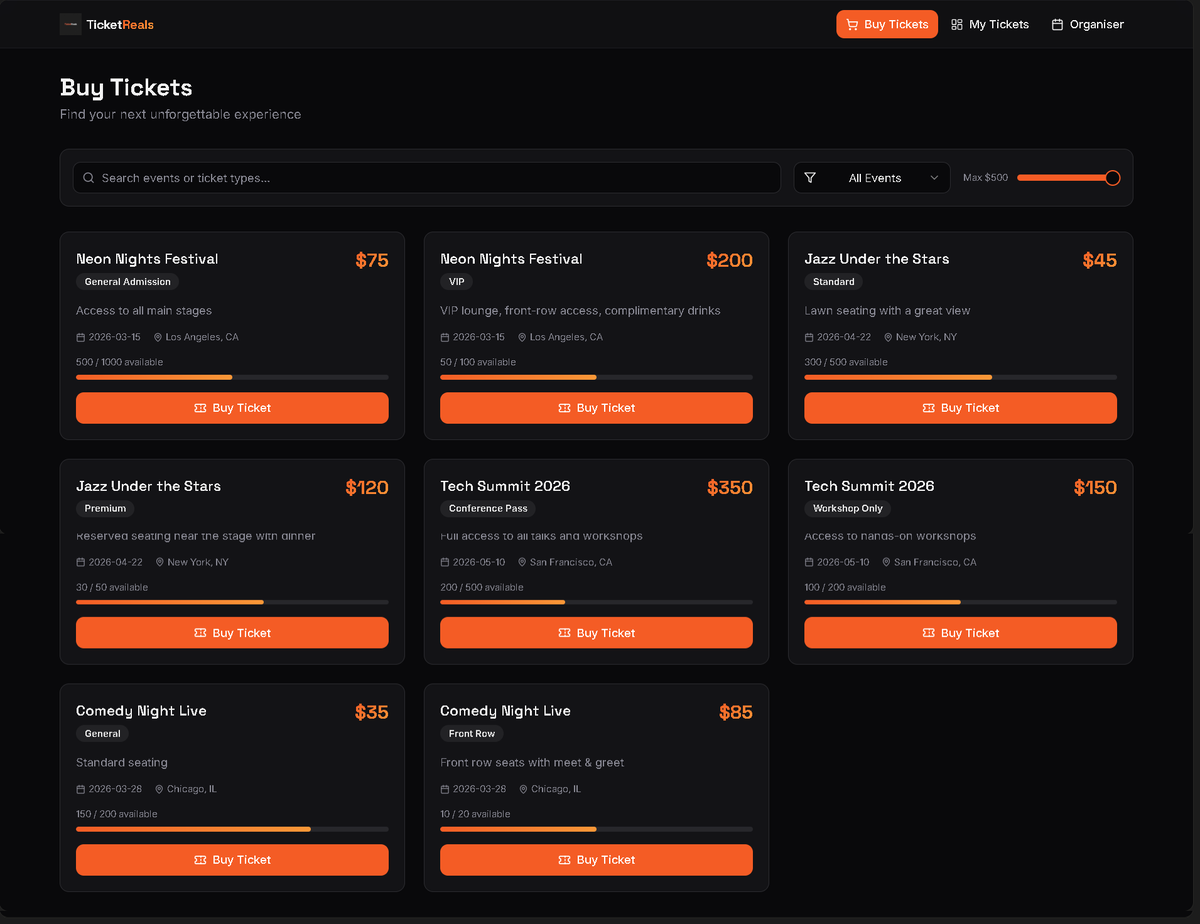Buy the $350 Conference Pass ticket
Viewport: 1200px width, 924px height.
(x=596, y=633)
